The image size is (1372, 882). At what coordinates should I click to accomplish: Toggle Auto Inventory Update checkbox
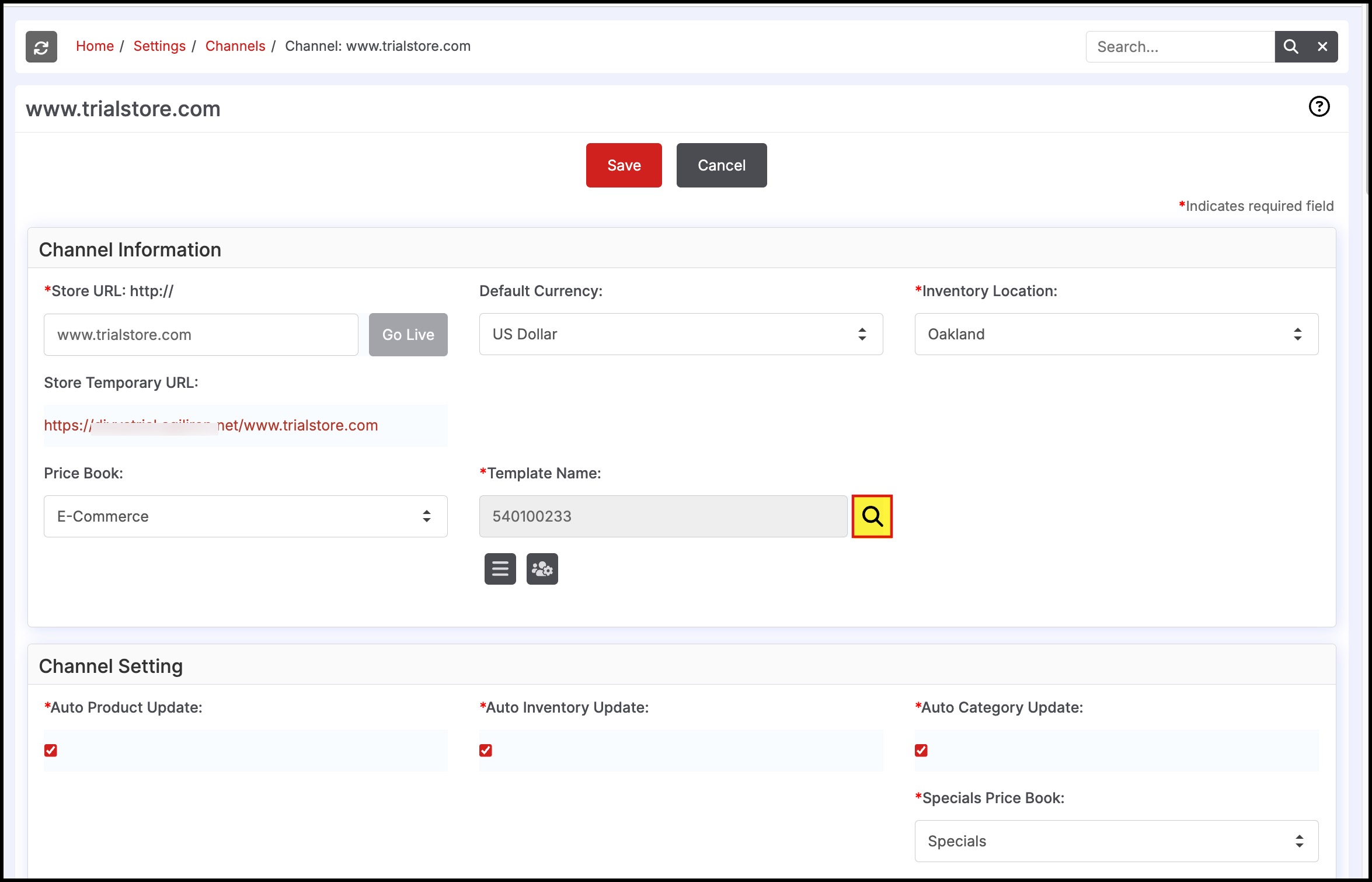(486, 751)
